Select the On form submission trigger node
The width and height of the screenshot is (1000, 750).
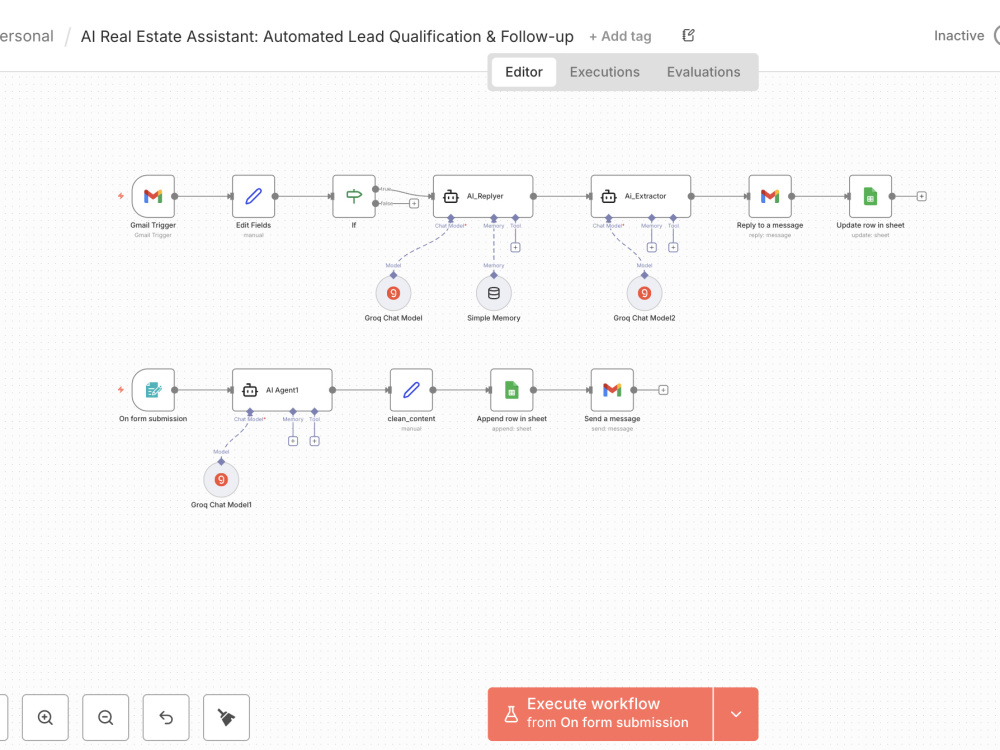point(153,390)
